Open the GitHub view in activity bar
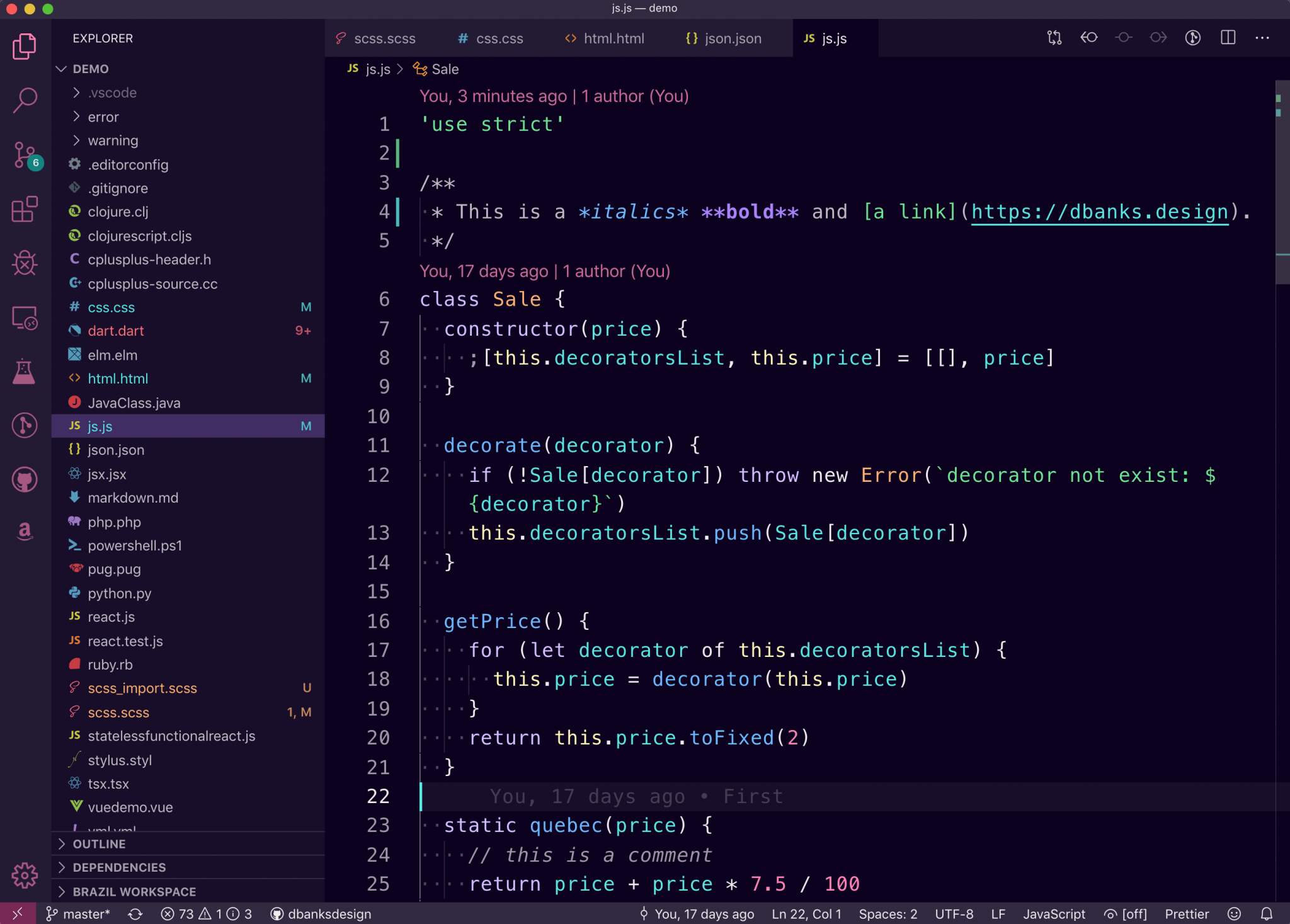Viewport: 1290px width, 924px height. point(25,479)
